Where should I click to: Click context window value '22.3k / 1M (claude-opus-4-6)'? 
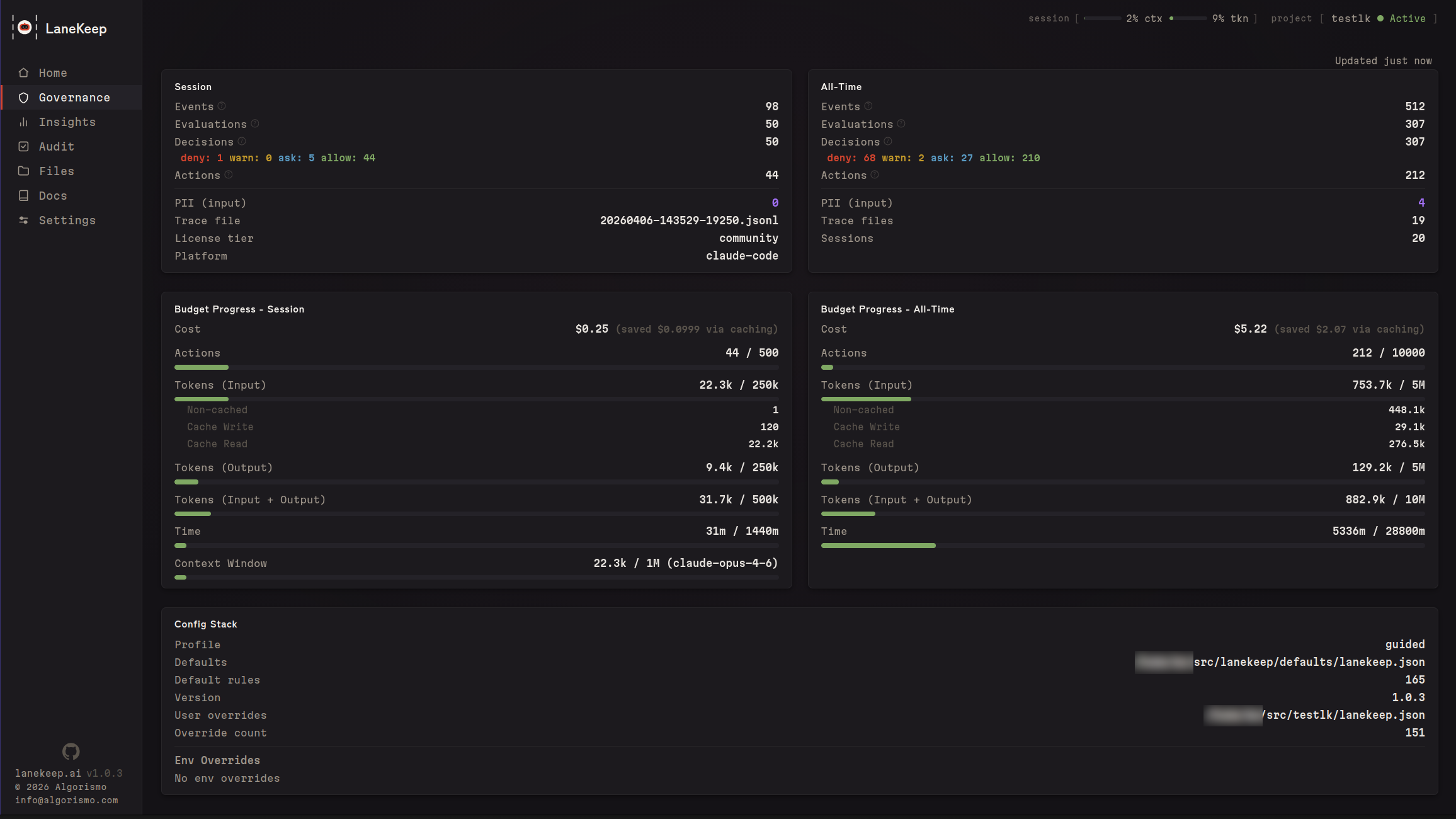coord(686,563)
